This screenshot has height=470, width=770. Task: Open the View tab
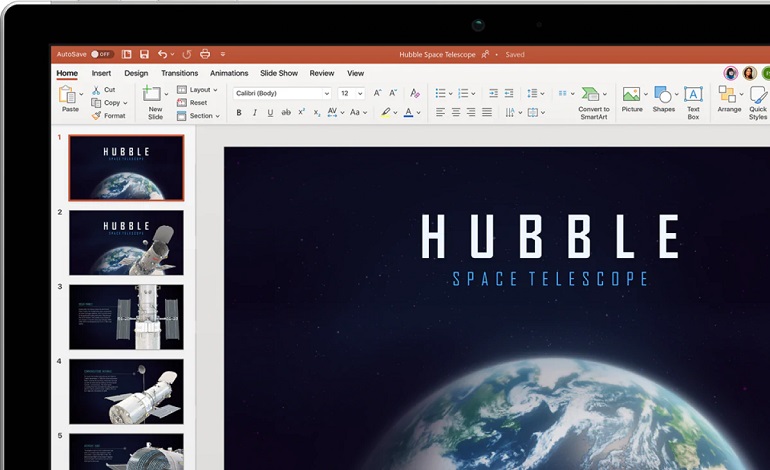point(356,73)
